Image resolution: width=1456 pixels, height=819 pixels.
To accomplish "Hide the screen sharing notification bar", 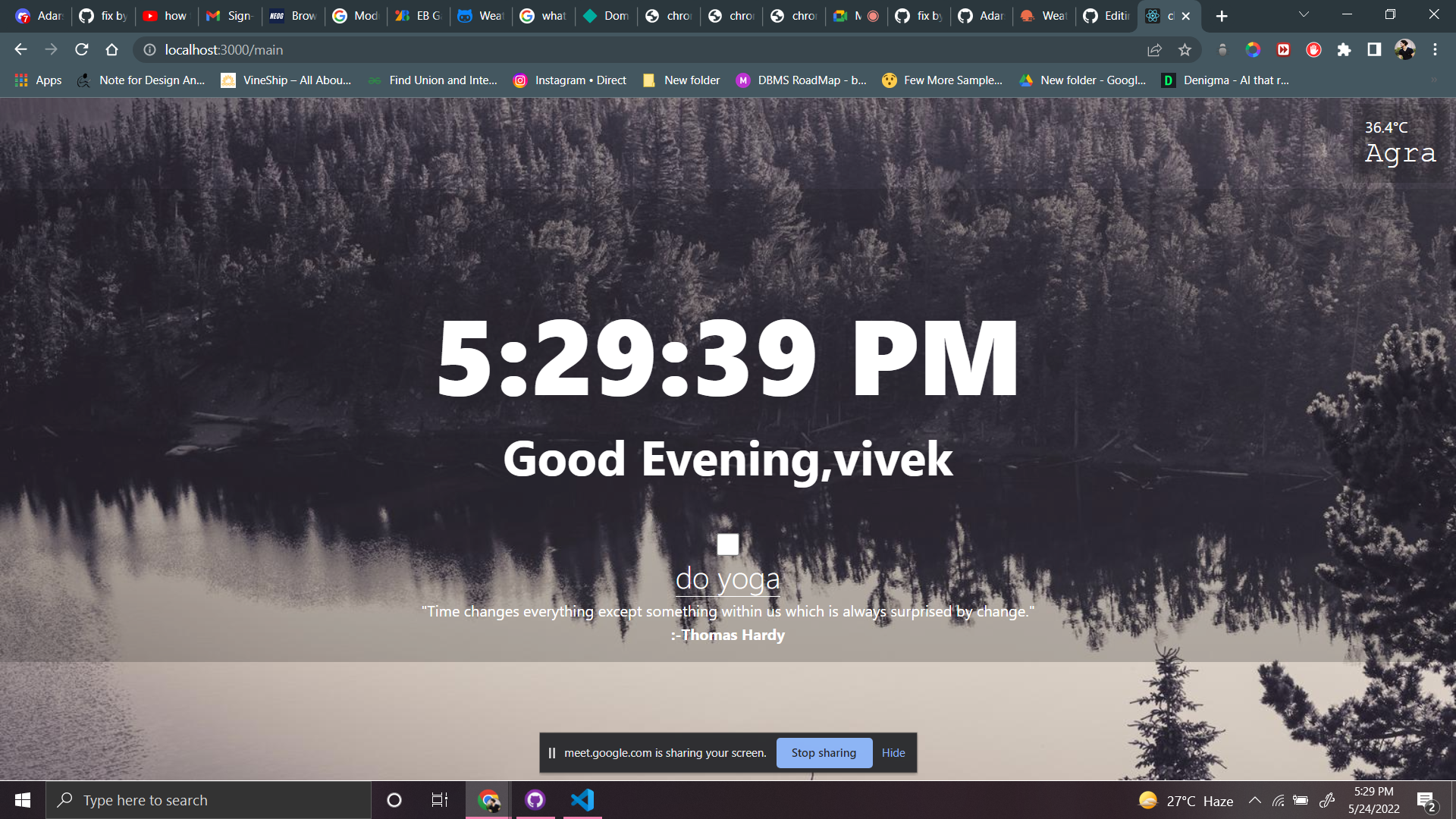I will [x=893, y=752].
